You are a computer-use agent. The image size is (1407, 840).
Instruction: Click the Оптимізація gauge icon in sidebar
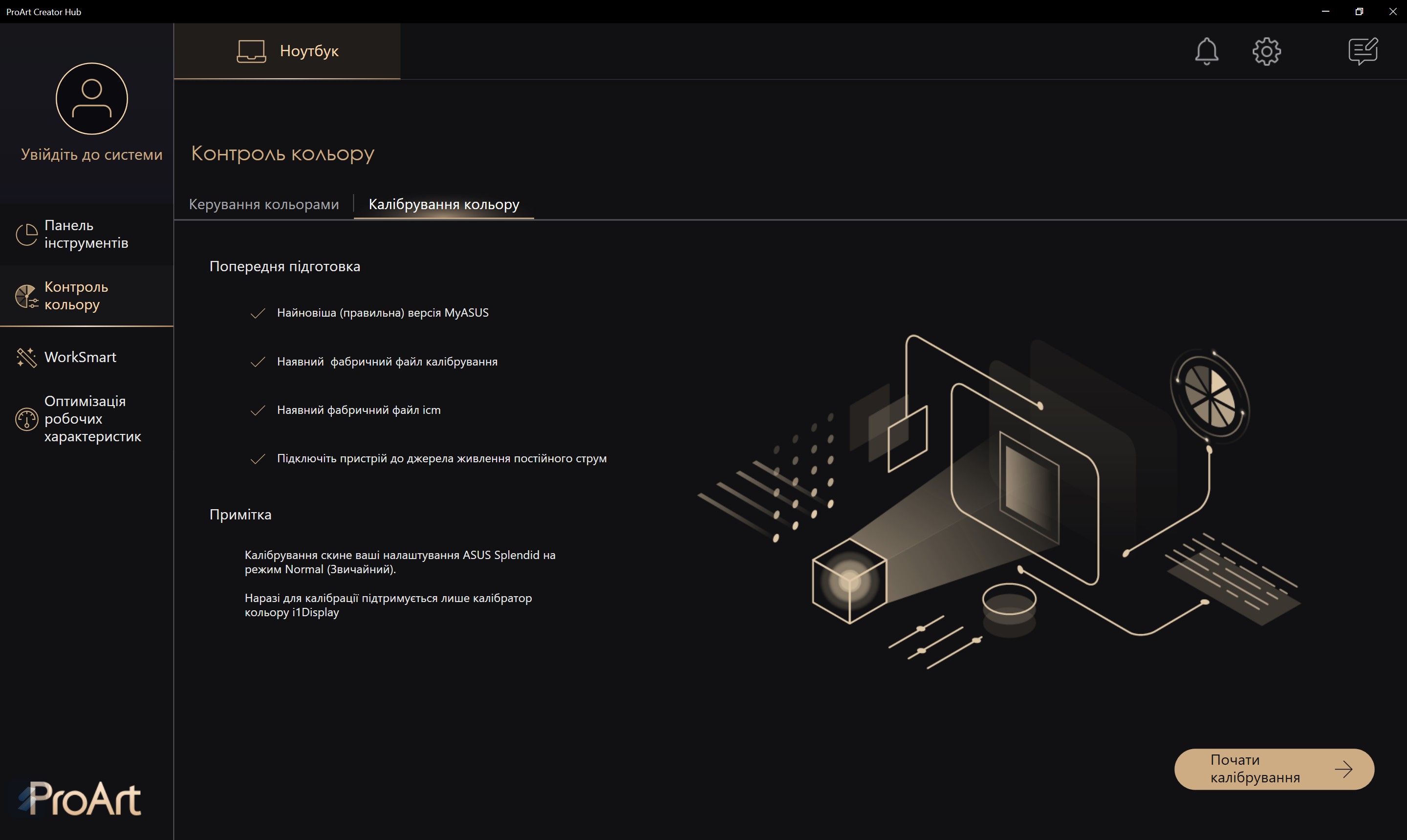click(26, 419)
